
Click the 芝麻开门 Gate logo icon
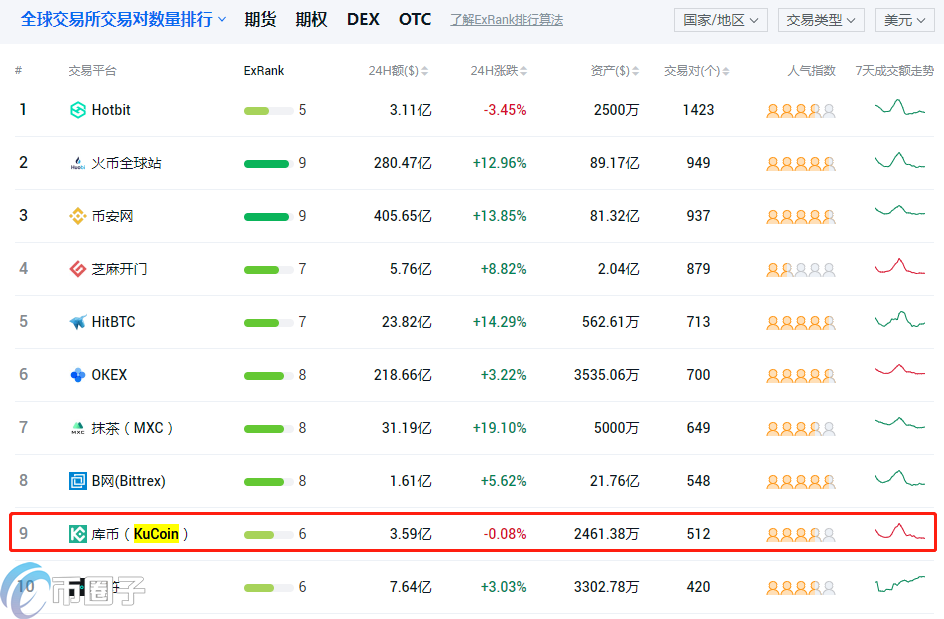(77, 269)
